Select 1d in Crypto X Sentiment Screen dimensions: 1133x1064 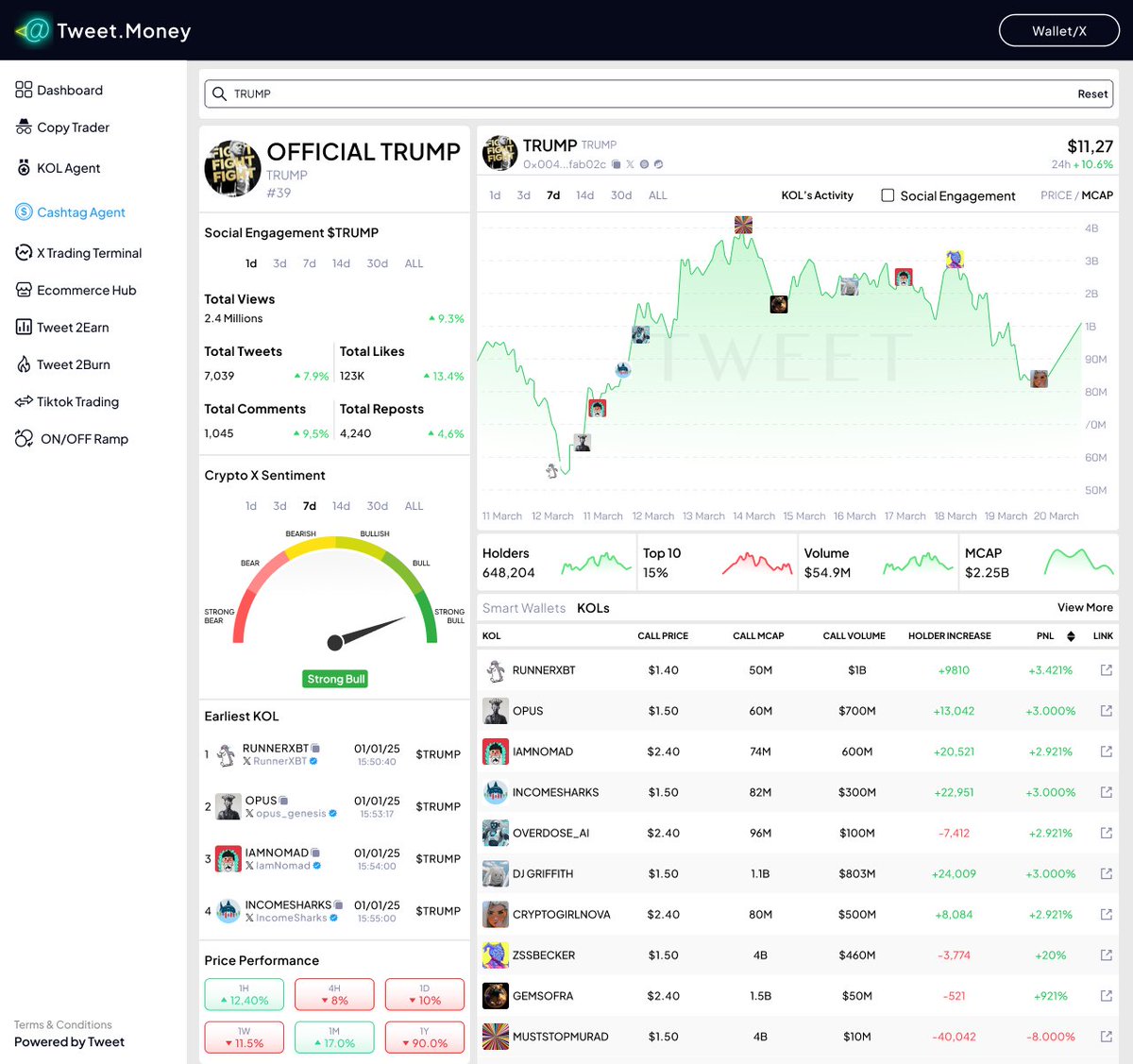[251, 506]
